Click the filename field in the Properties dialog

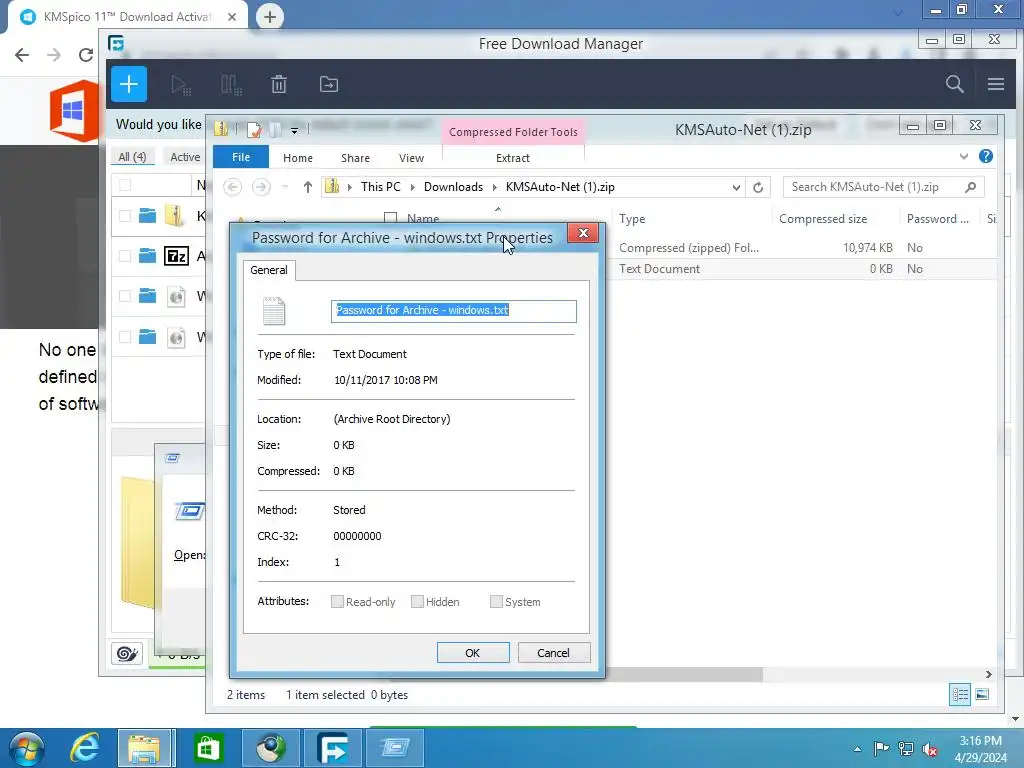(454, 311)
